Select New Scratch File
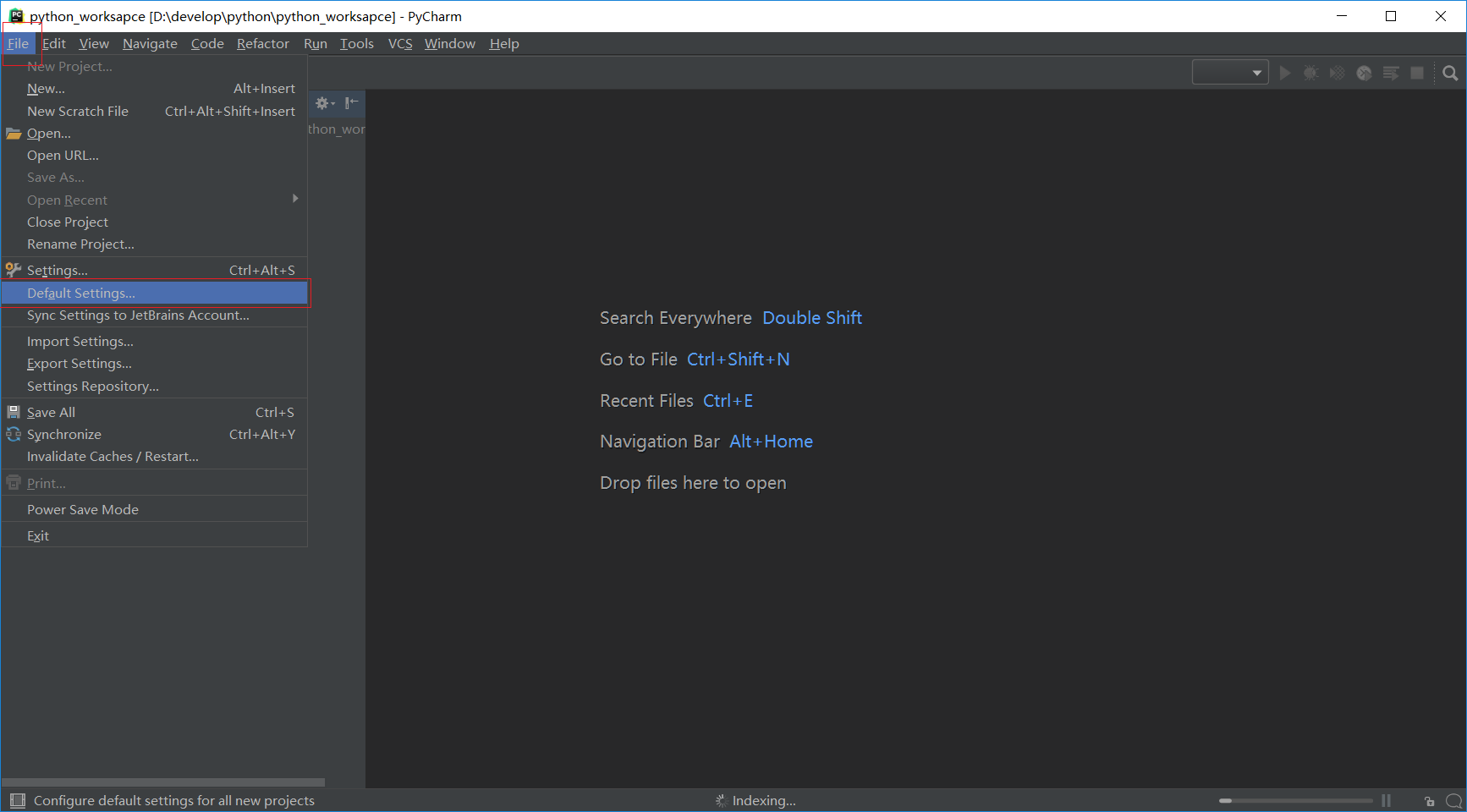The image size is (1467, 812). tap(155, 111)
